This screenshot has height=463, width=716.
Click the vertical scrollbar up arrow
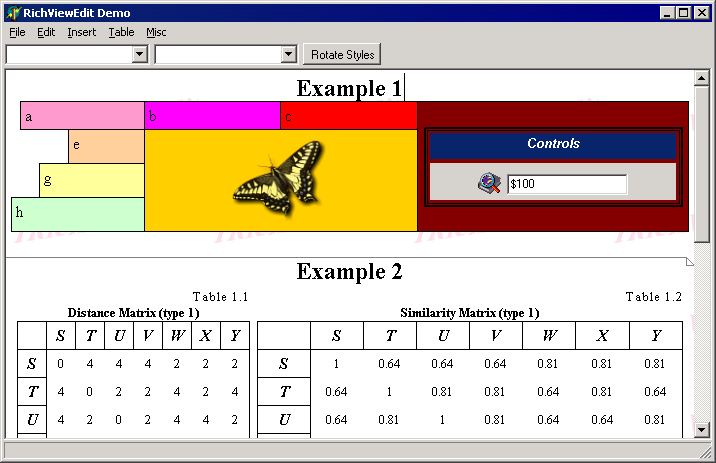click(702, 78)
